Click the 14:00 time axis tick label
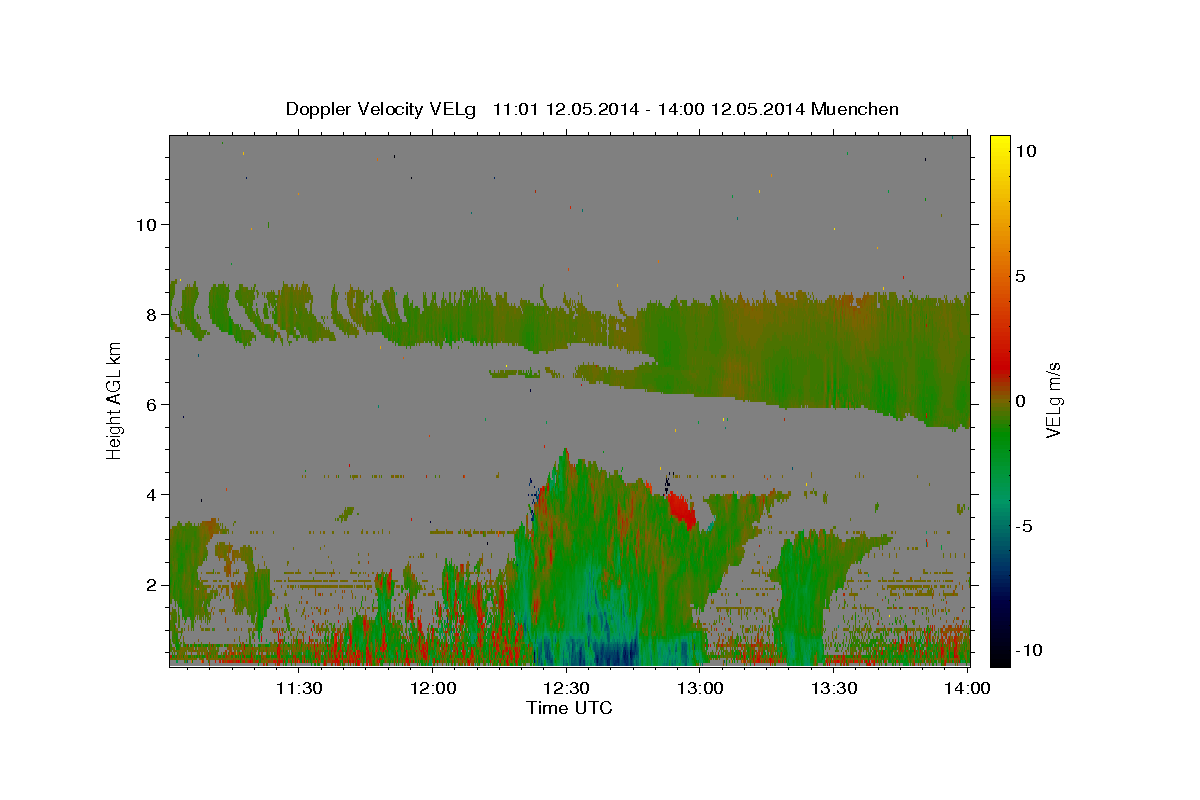 (968, 688)
